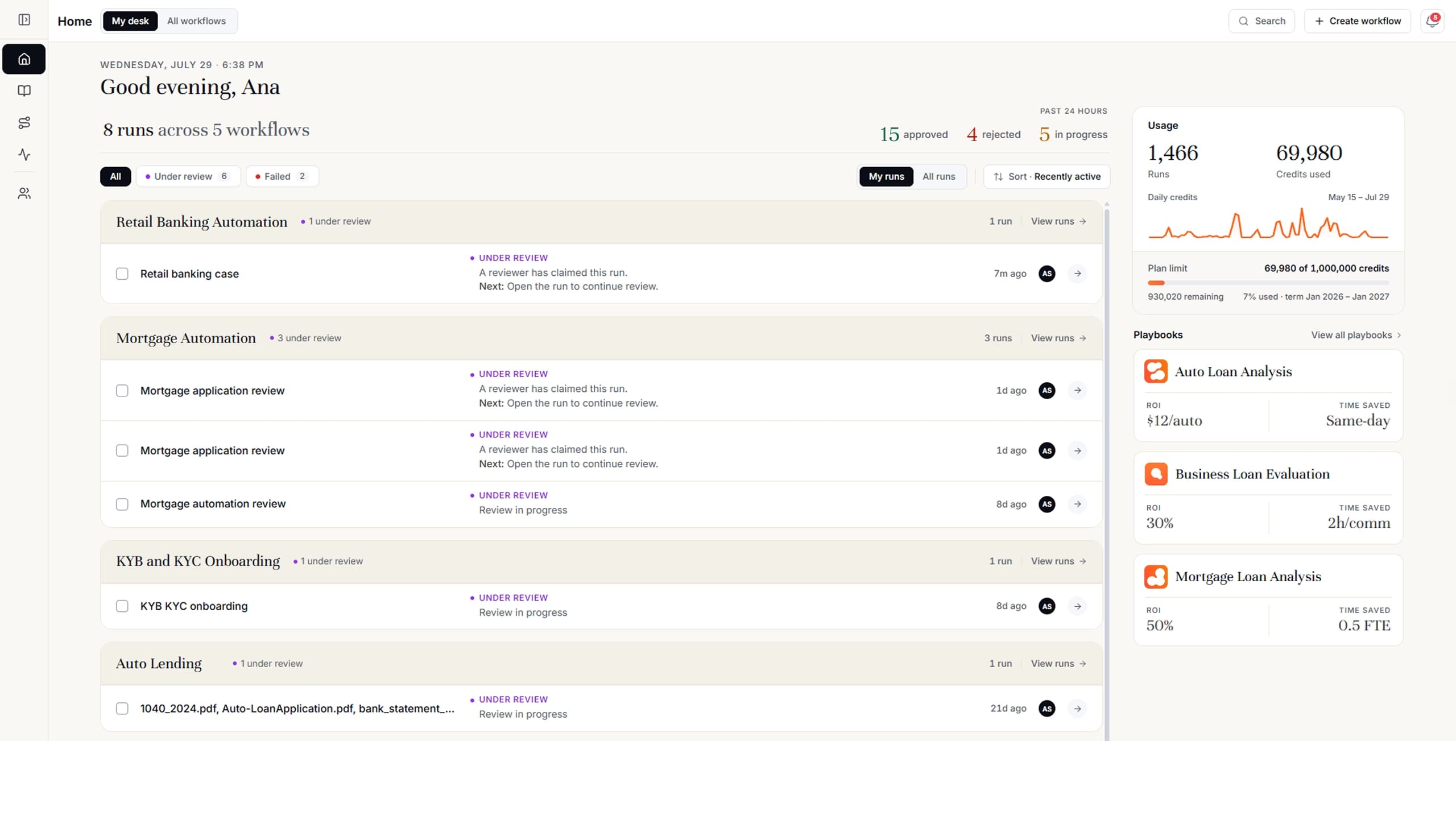This screenshot has height=836, width=1456.
Task: Open Retail banking case run arrow
Action: (x=1078, y=274)
